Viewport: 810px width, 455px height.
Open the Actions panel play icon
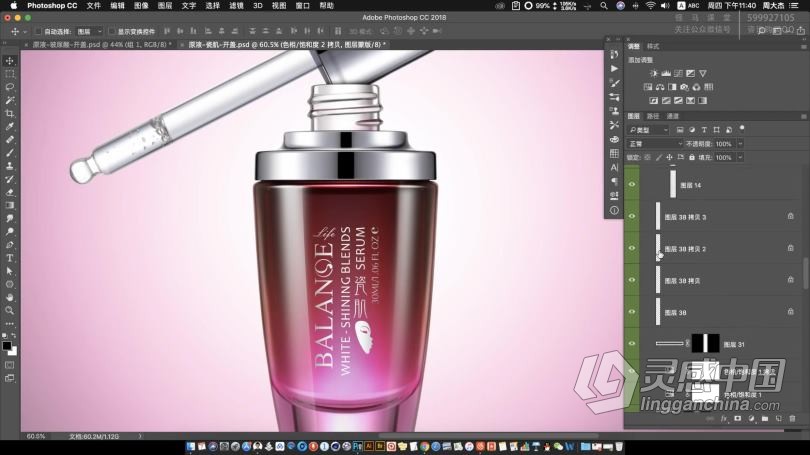tap(614, 69)
